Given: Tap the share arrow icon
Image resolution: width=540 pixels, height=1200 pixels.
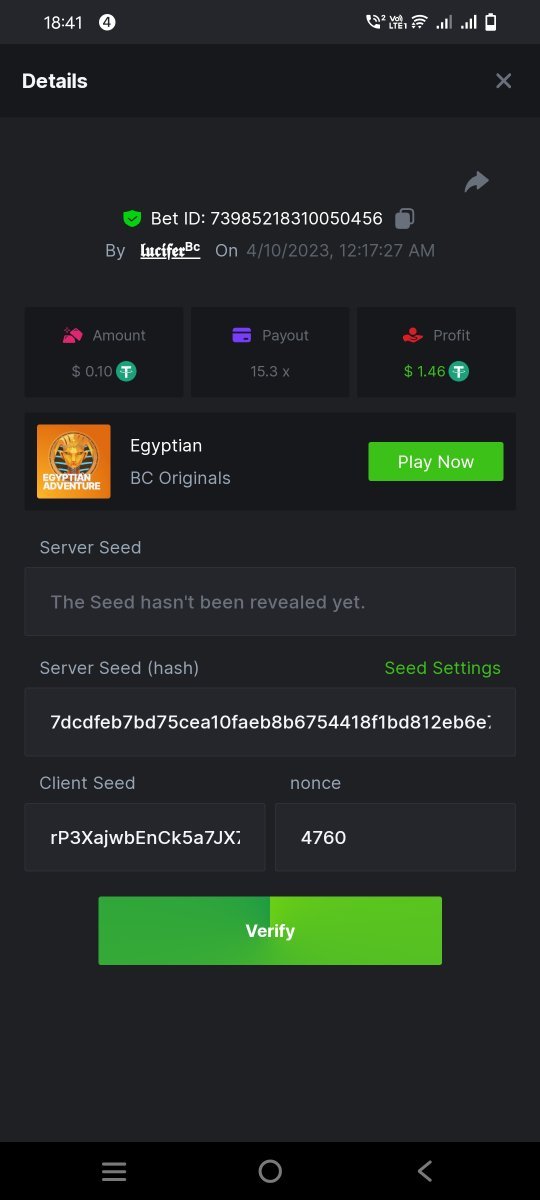Looking at the screenshot, I should (x=477, y=181).
